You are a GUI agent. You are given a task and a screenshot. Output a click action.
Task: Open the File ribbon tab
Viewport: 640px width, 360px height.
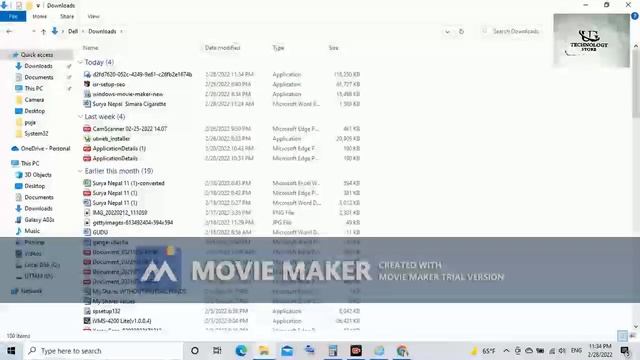13,16
